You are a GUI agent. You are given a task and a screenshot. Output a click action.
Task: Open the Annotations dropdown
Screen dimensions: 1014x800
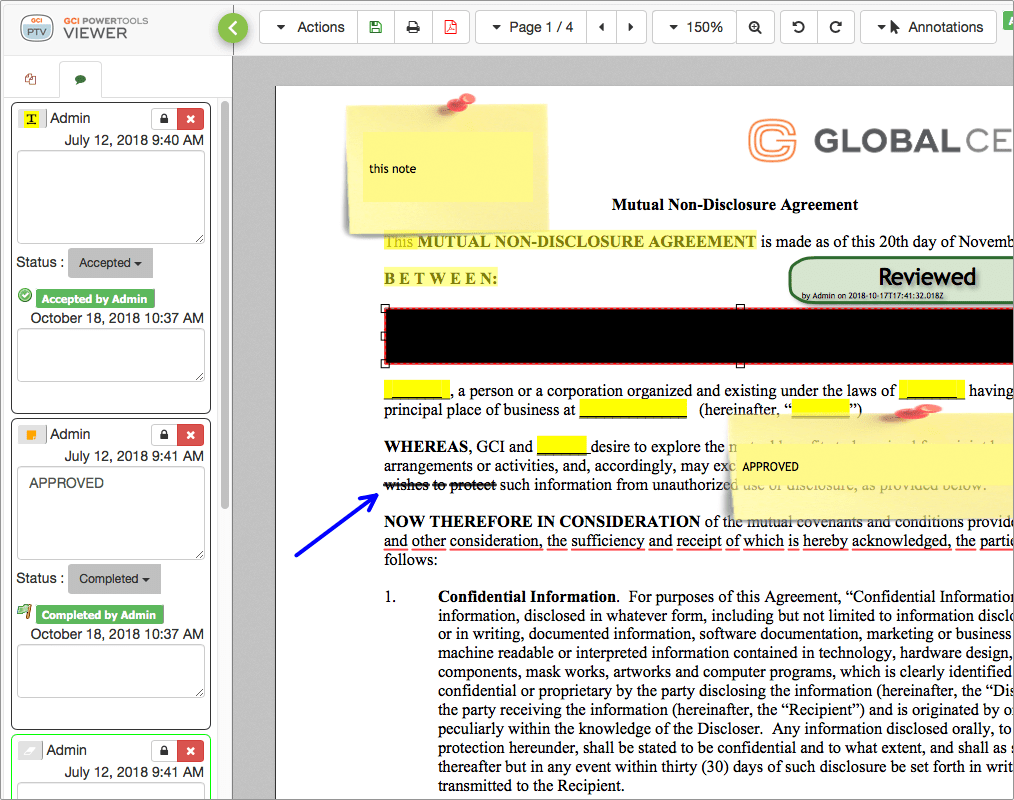(x=929, y=27)
